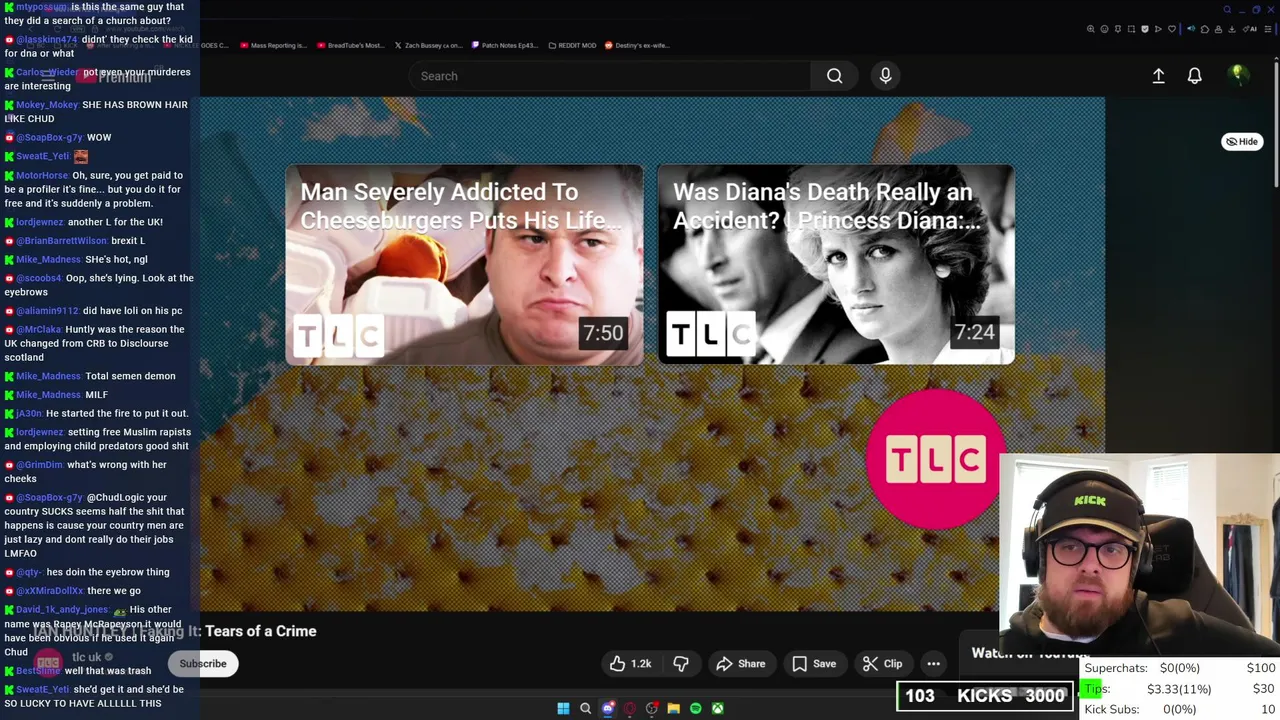Click the YouTube search magnifier button
1280x720 pixels.
834,76
